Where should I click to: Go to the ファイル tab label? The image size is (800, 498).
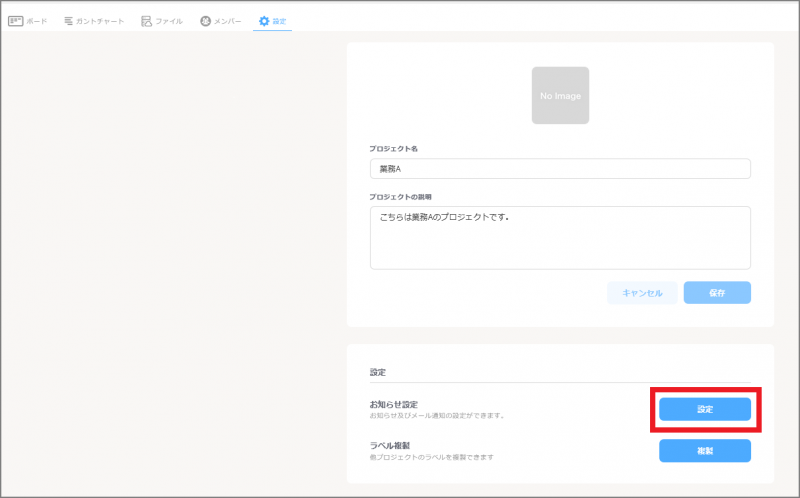point(169,21)
